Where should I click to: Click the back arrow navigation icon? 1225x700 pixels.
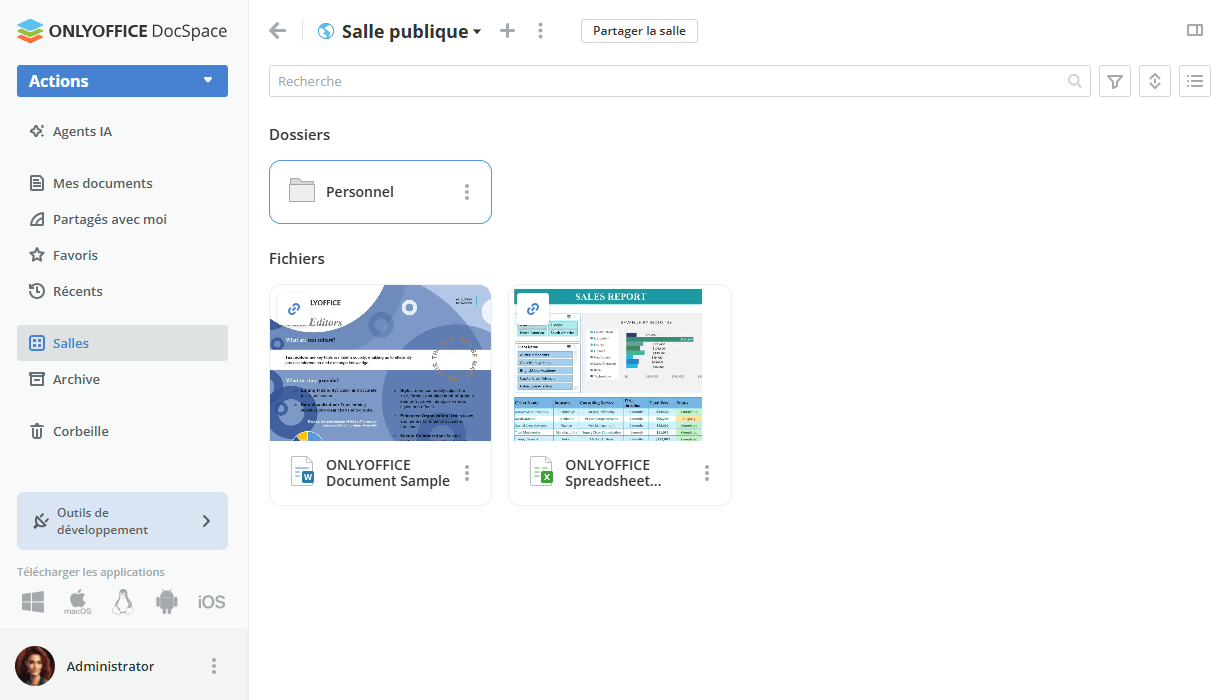click(278, 31)
